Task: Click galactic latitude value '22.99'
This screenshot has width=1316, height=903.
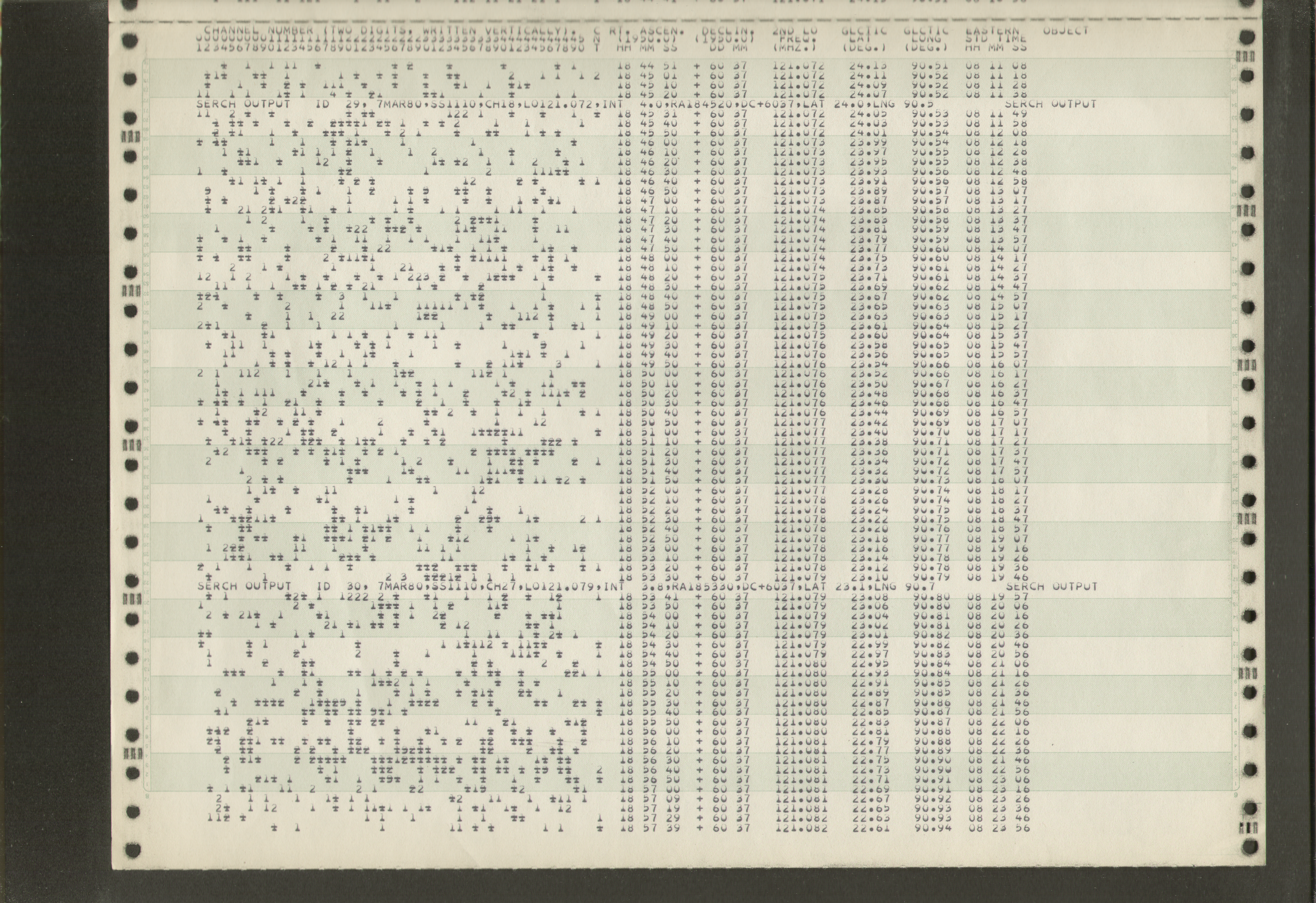Action: [x=869, y=644]
